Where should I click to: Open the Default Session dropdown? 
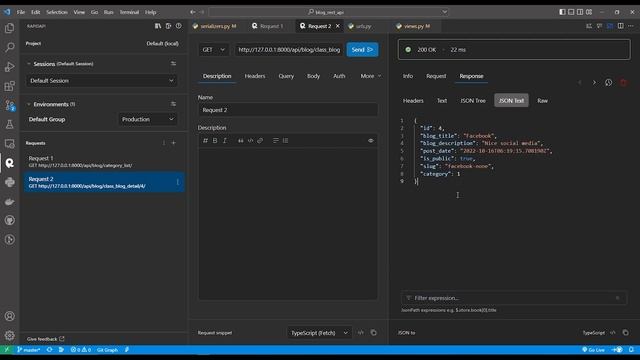pos(102,80)
